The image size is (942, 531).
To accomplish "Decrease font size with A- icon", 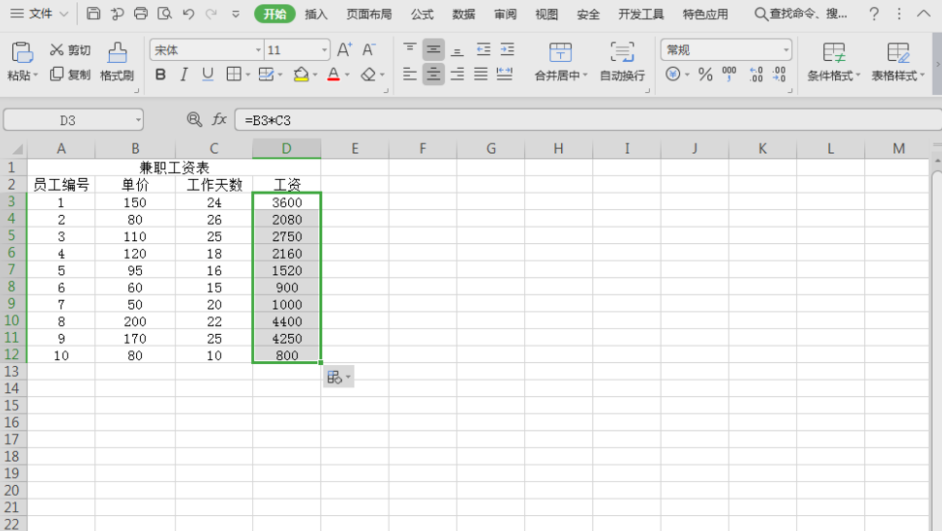I will point(369,50).
